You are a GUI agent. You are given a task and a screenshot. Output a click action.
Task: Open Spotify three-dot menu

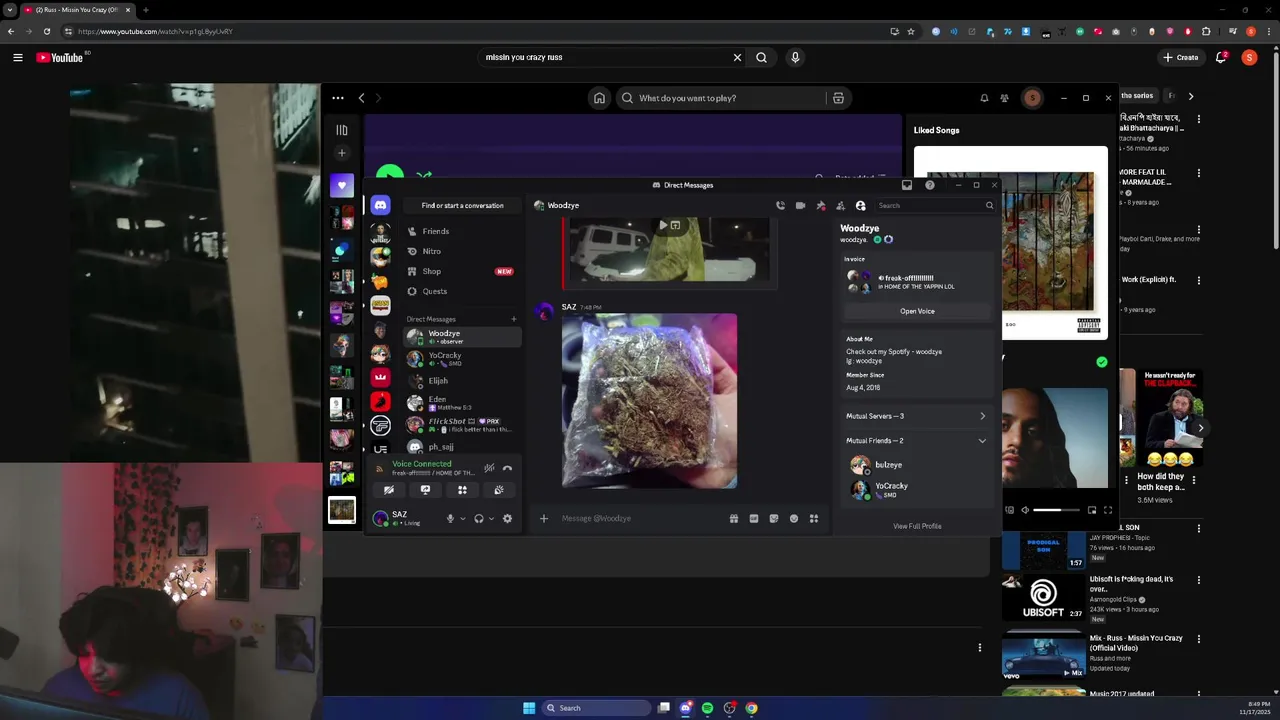click(x=338, y=98)
